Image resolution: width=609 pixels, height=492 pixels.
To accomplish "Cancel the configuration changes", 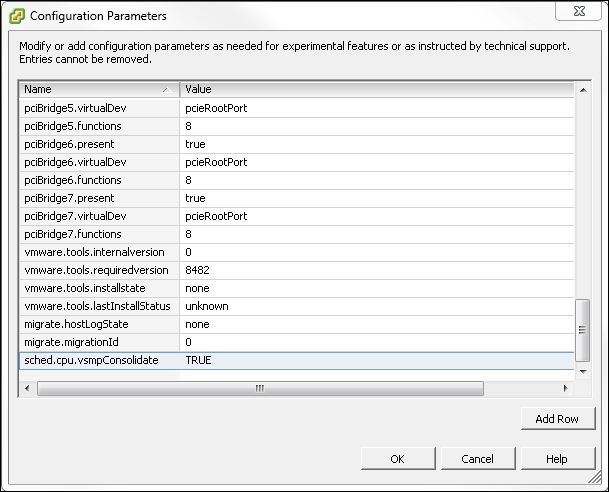I will (x=478, y=459).
